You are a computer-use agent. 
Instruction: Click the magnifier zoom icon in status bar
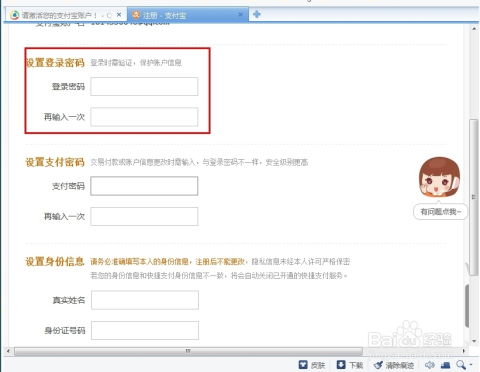point(461,365)
